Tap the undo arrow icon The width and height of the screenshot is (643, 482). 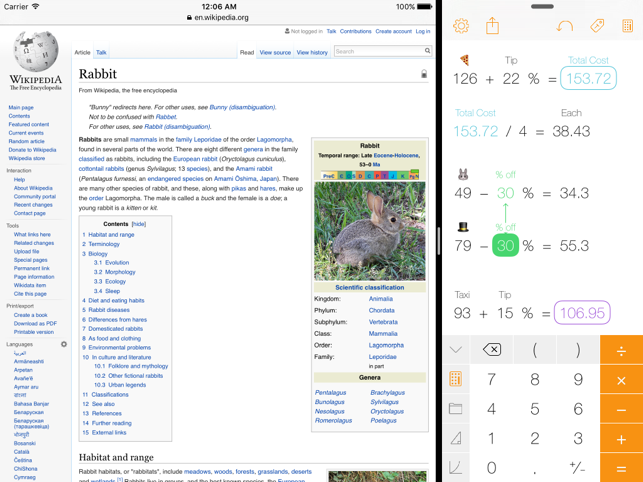pos(564,27)
